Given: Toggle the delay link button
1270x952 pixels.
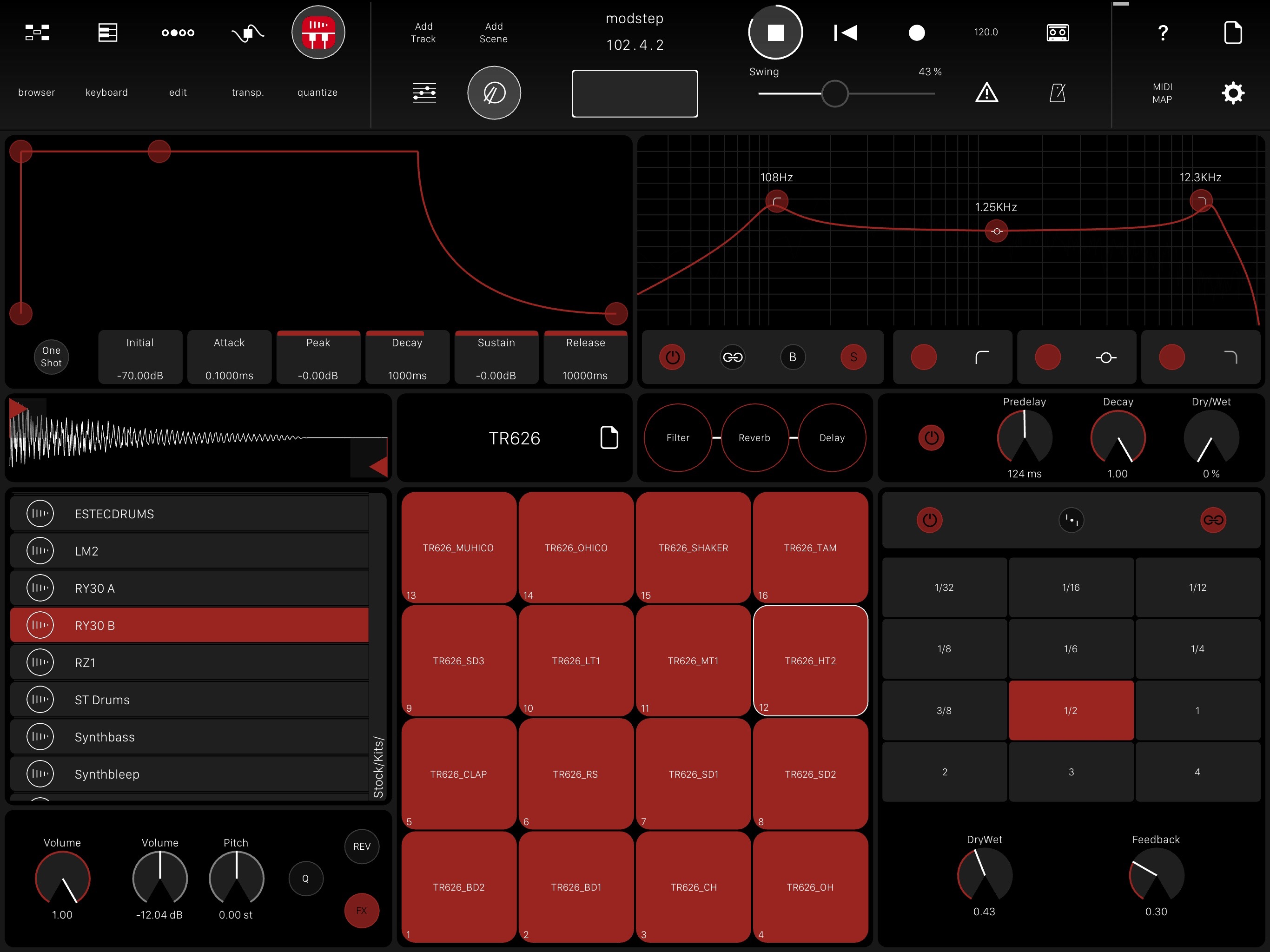Looking at the screenshot, I should 1212,520.
